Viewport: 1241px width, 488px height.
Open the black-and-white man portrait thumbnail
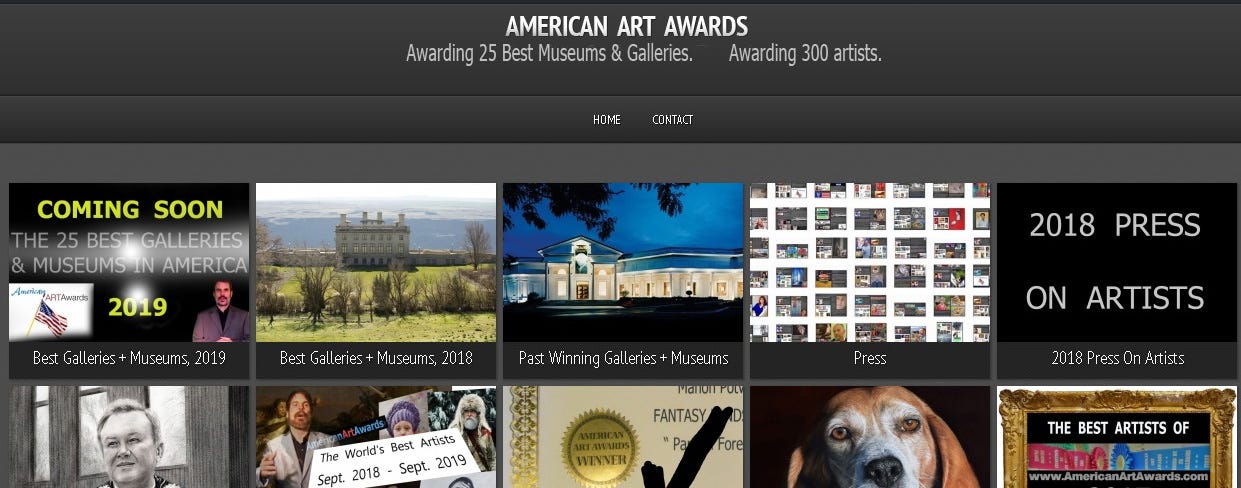(129, 437)
